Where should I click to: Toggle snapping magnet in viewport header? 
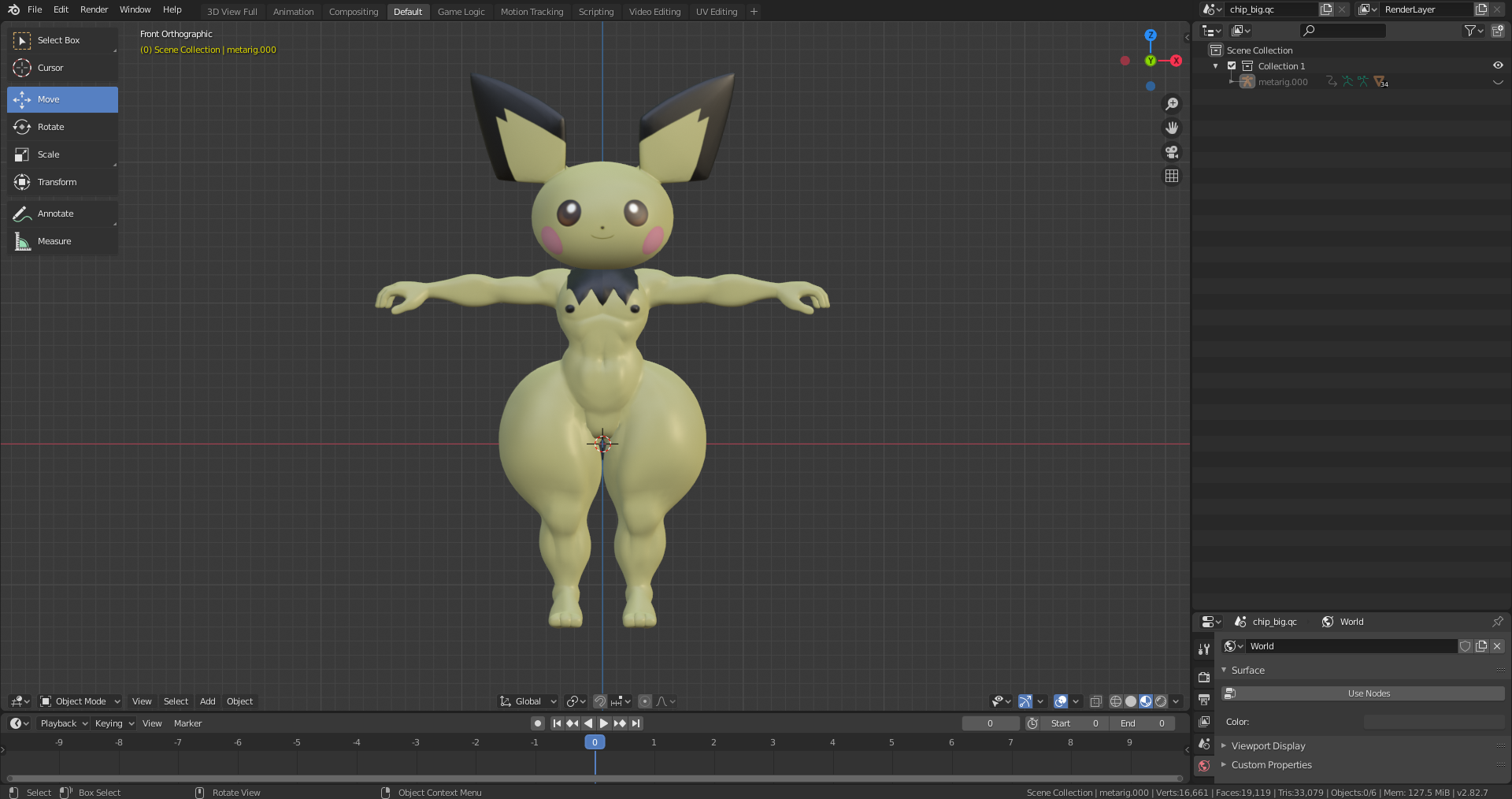tap(600, 701)
